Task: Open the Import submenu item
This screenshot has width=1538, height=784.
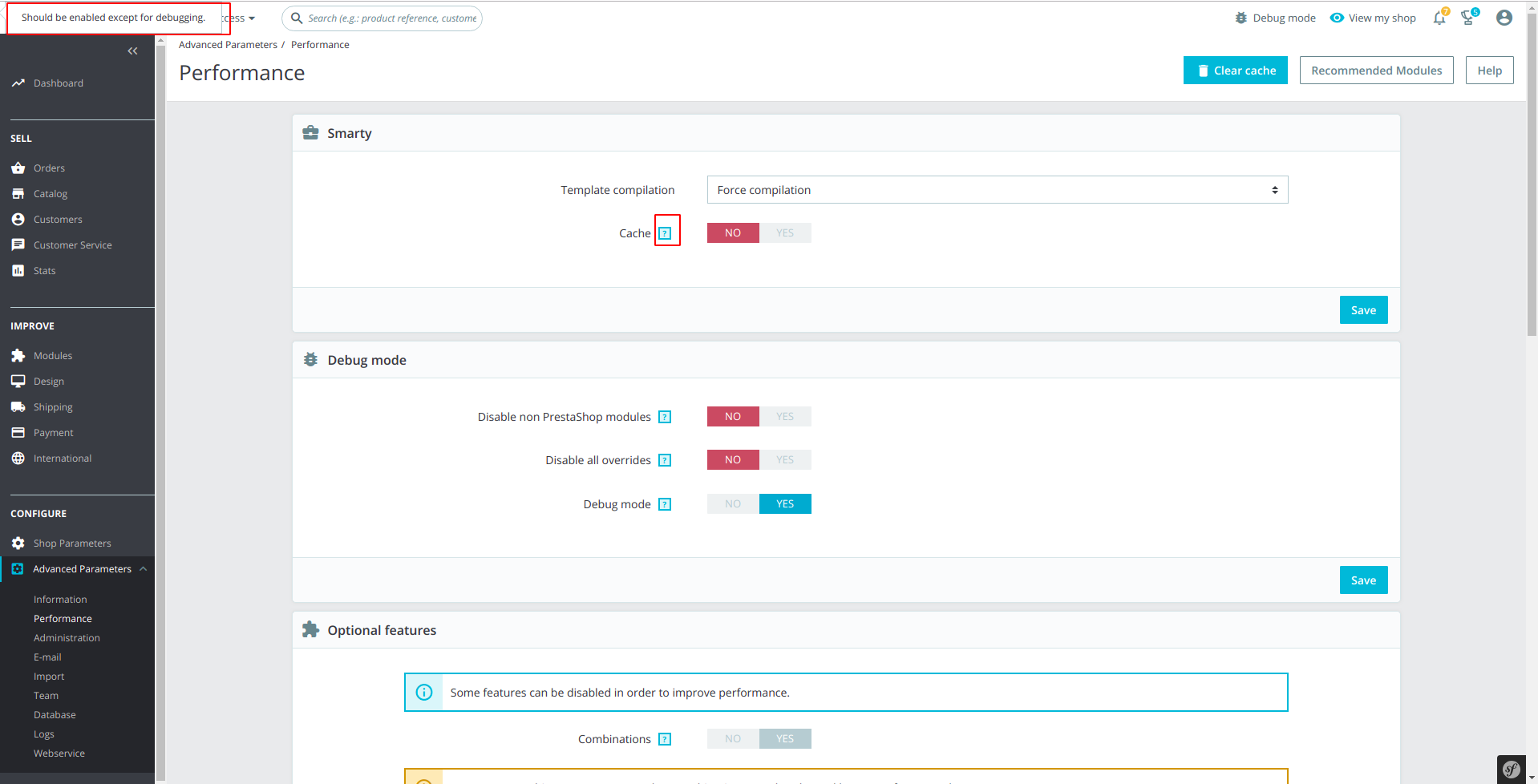Action: coord(49,677)
